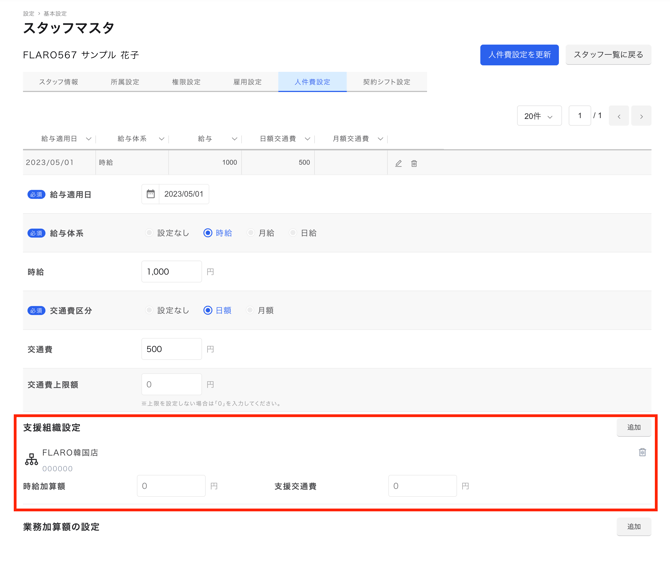This screenshot has width=670, height=561.
Task: Expand the 月額交通費 column header menu
Action: tap(380, 139)
